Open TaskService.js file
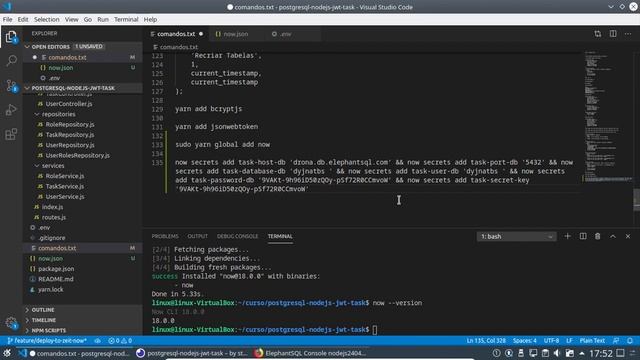Viewport: 640px width, 360px height. point(65,186)
